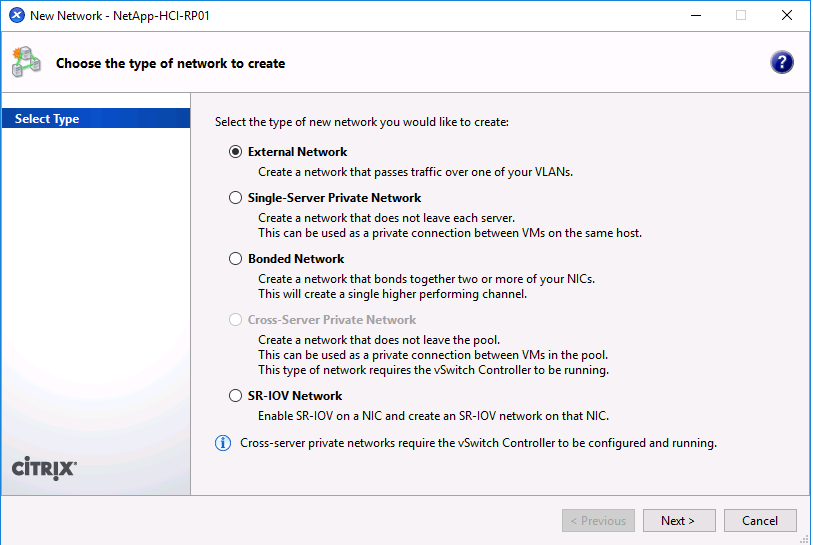Viewport: 813px width, 545px height.
Task: Click the disabled maximize window button
Action: tap(741, 16)
